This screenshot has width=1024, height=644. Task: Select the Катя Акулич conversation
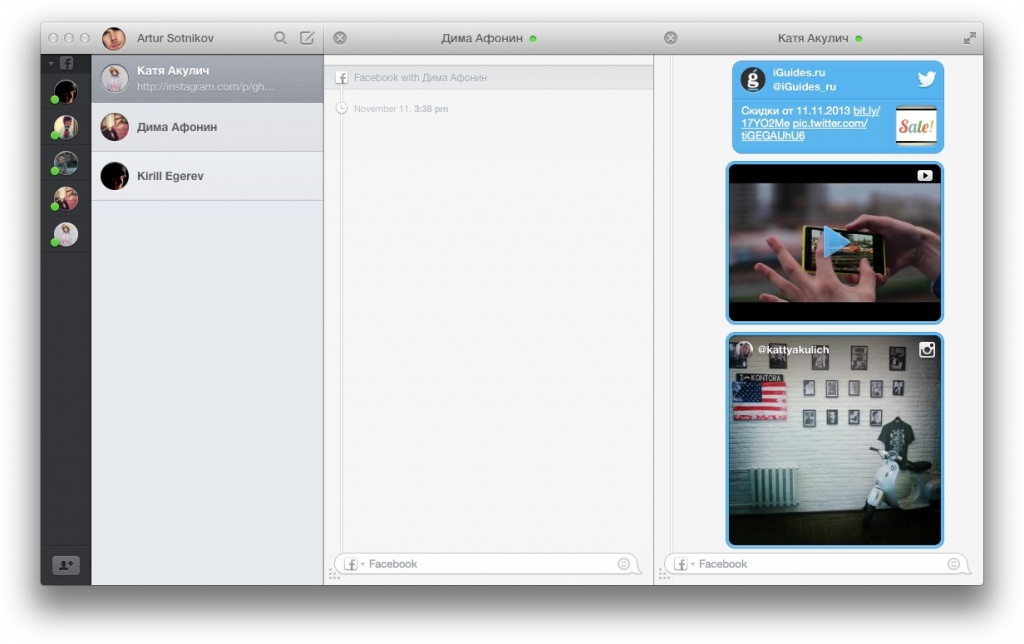pos(207,78)
